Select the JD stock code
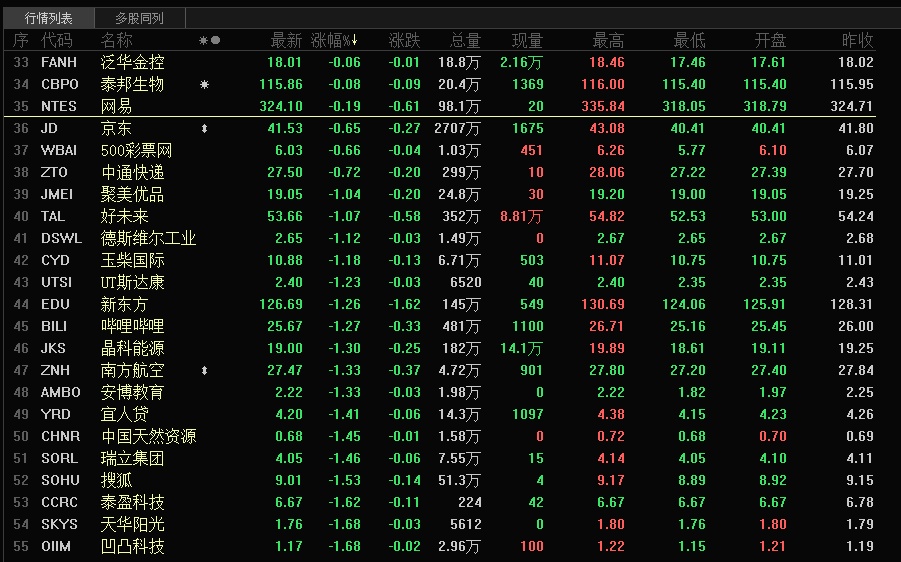The image size is (901, 562). [49, 128]
